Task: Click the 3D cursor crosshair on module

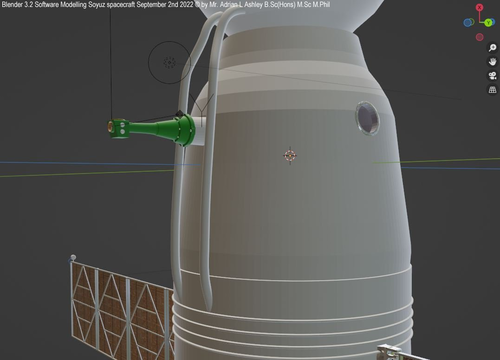Action: [290, 155]
